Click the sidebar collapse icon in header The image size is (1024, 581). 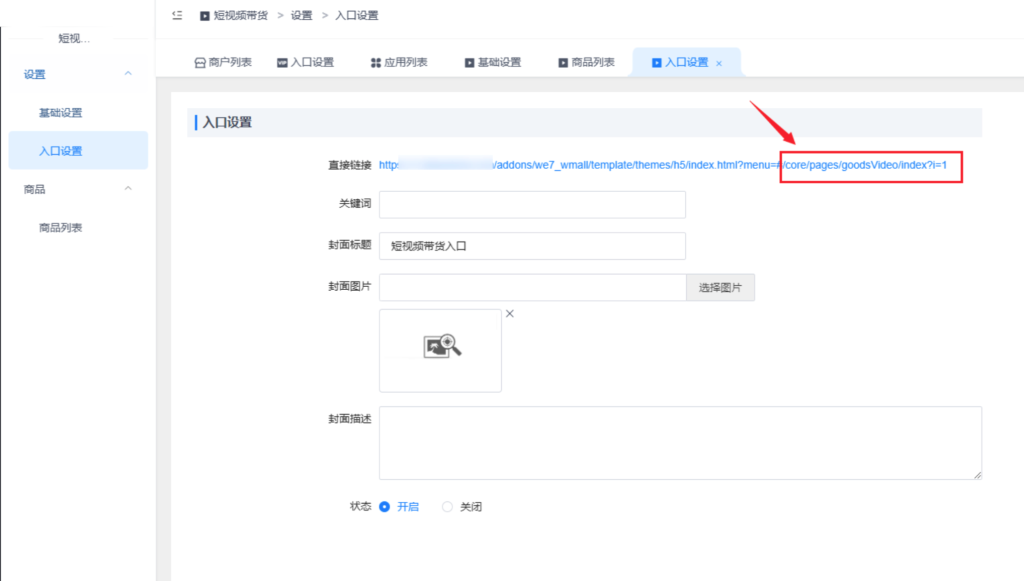pyautogui.click(x=177, y=15)
